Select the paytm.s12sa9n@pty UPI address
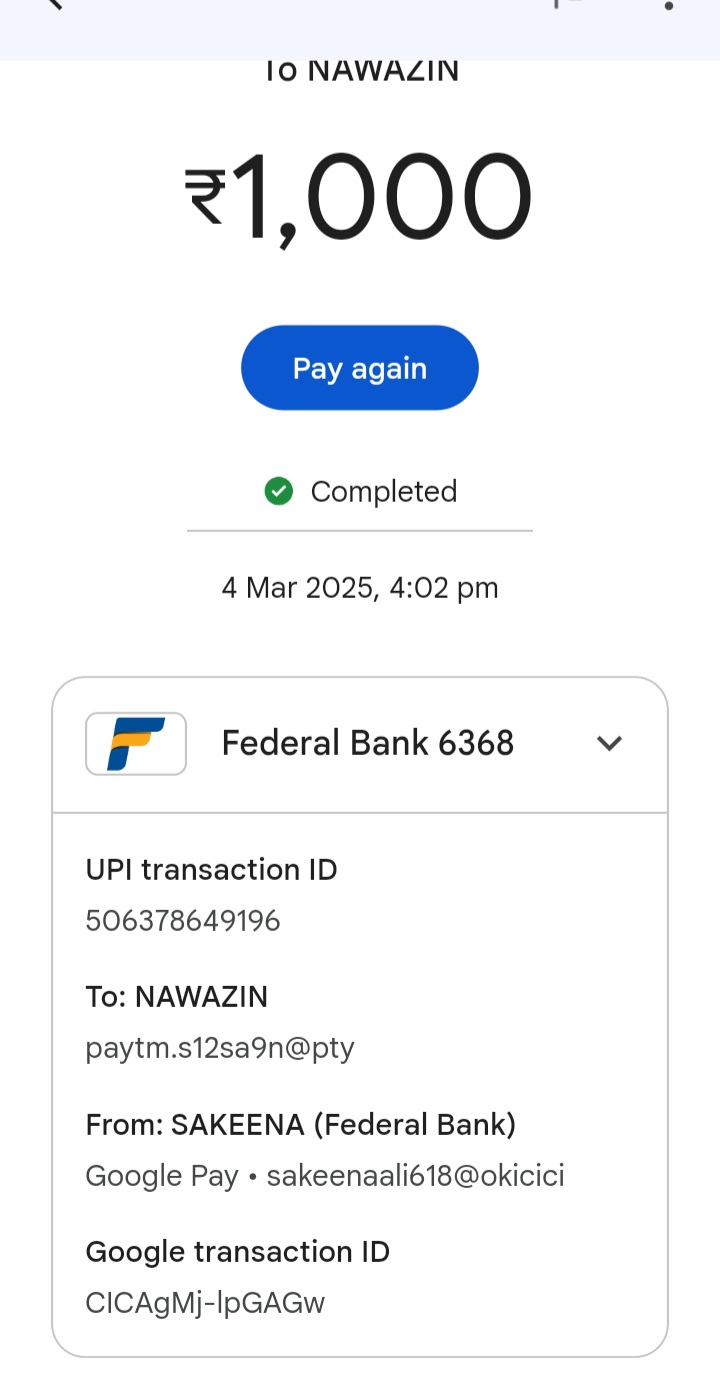720x1374 pixels. 220,1048
